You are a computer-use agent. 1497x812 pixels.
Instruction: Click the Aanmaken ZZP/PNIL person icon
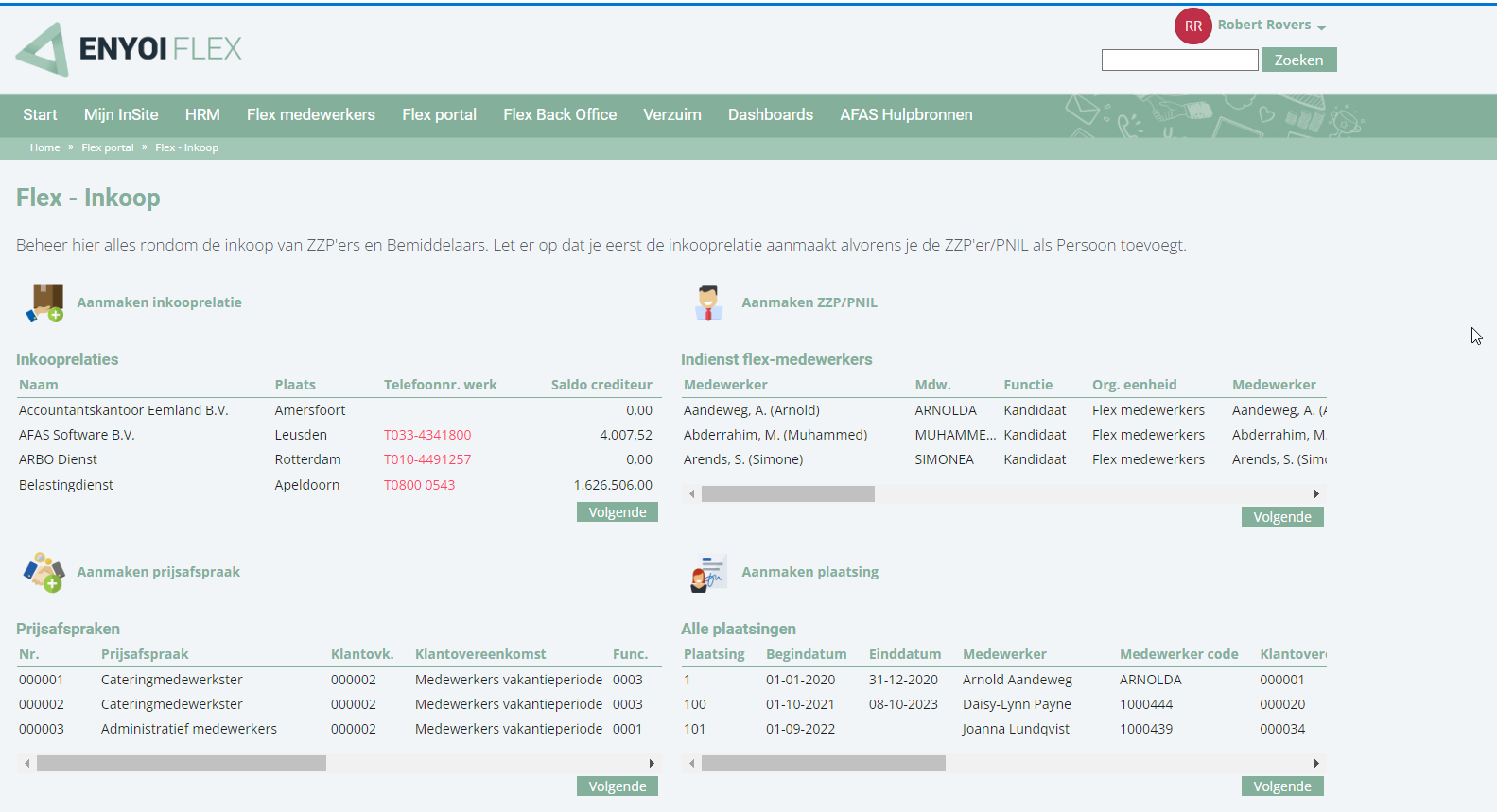point(708,302)
